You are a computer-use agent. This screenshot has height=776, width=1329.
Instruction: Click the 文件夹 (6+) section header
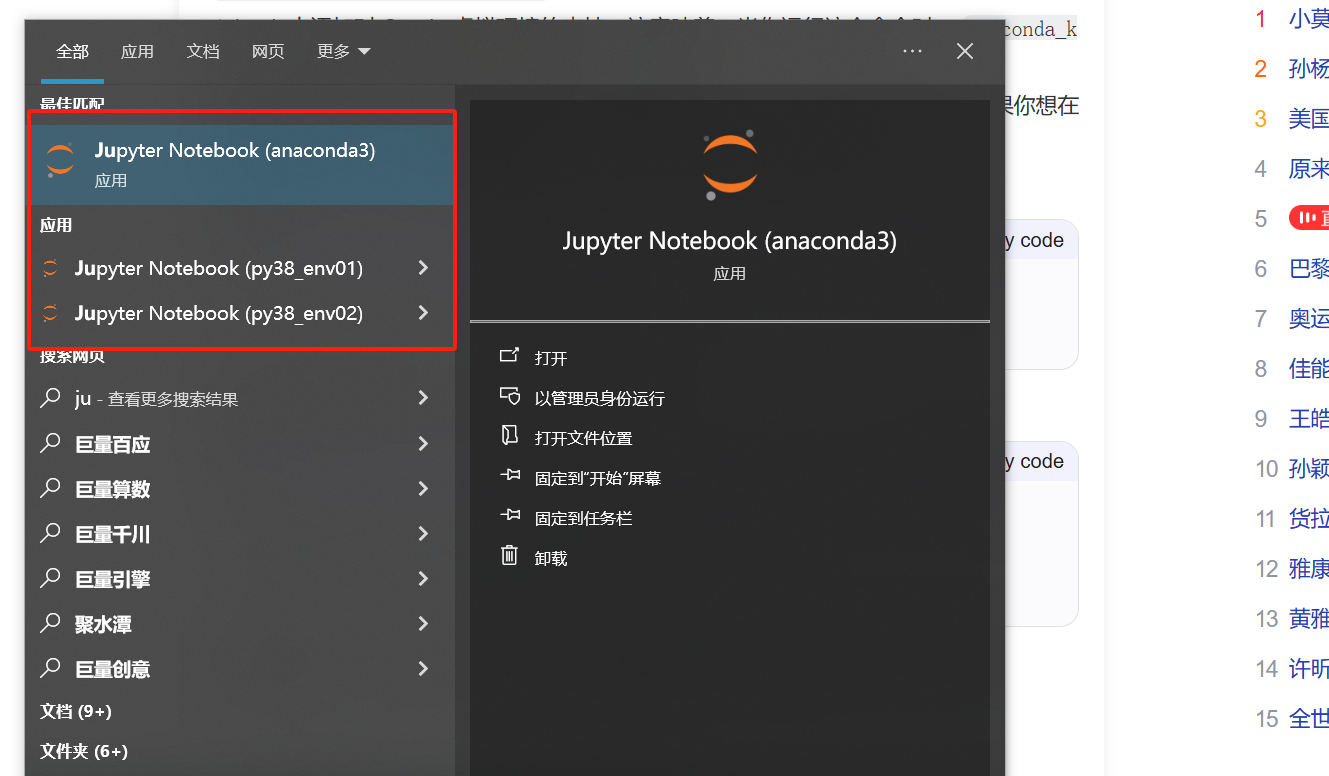point(84,751)
